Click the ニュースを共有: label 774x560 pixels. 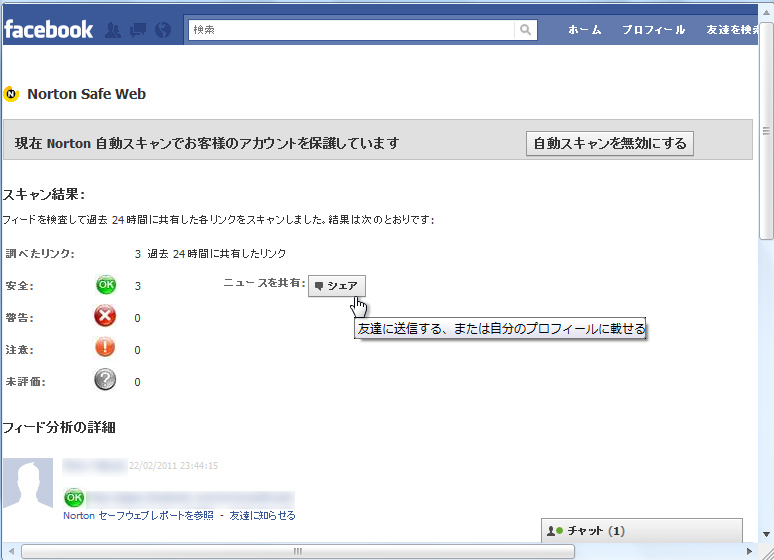[264, 283]
